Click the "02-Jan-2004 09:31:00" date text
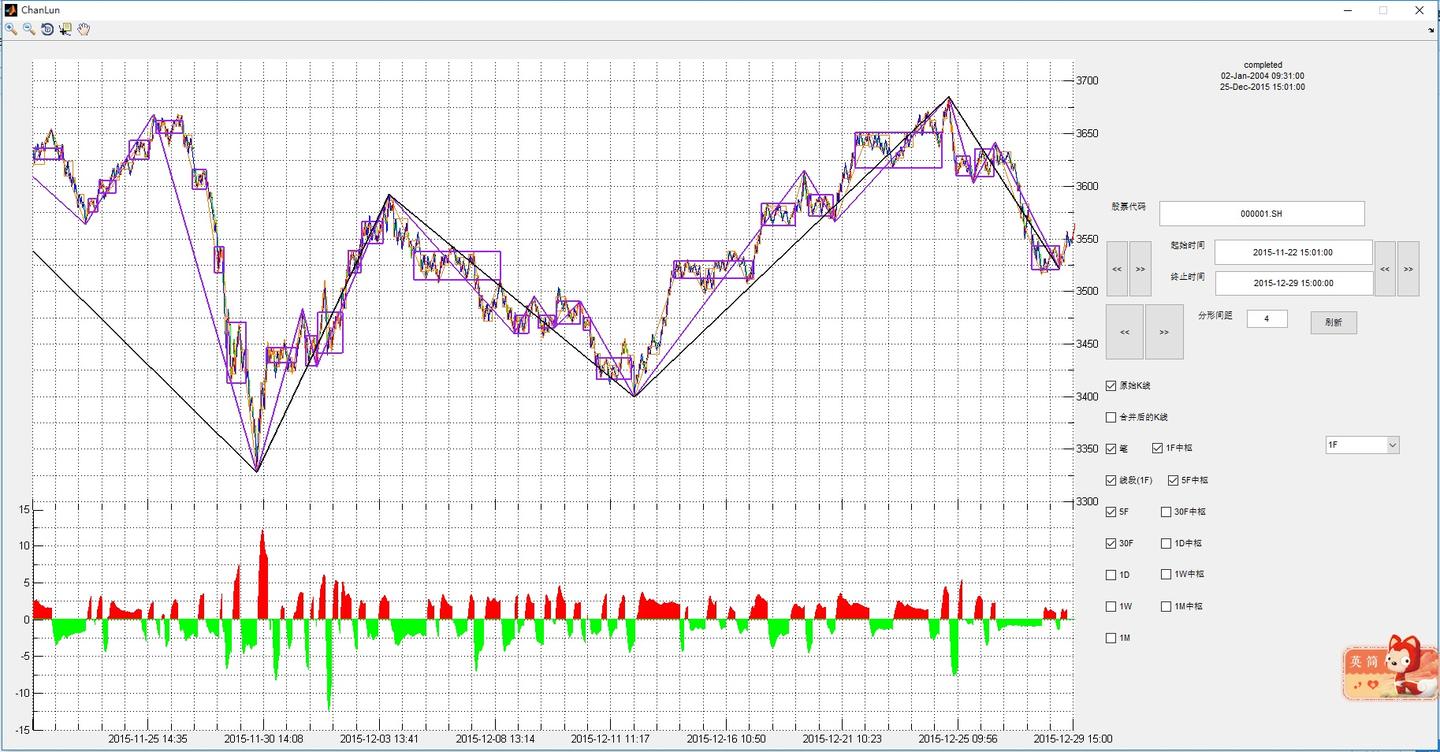 pos(1262,76)
